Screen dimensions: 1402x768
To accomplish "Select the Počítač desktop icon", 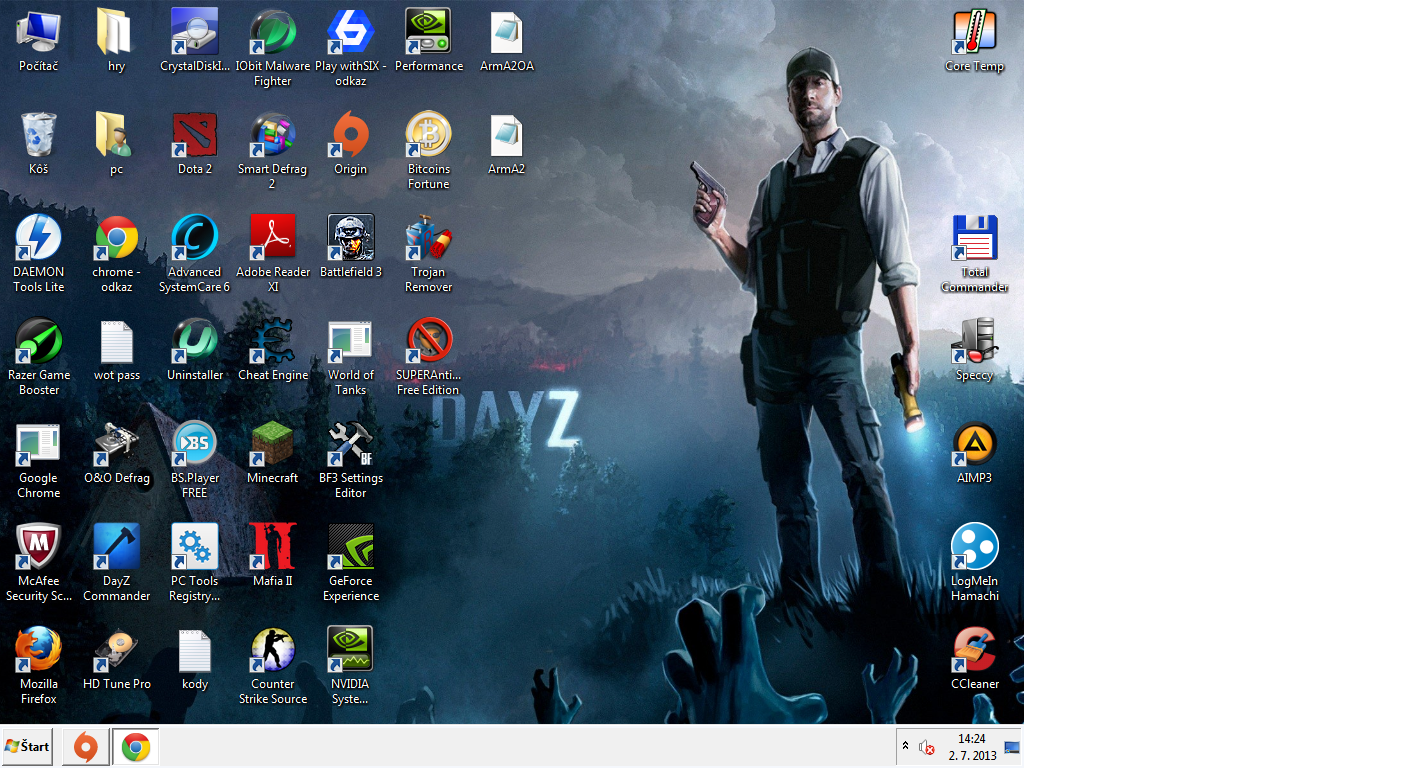I will click(x=38, y=41).
